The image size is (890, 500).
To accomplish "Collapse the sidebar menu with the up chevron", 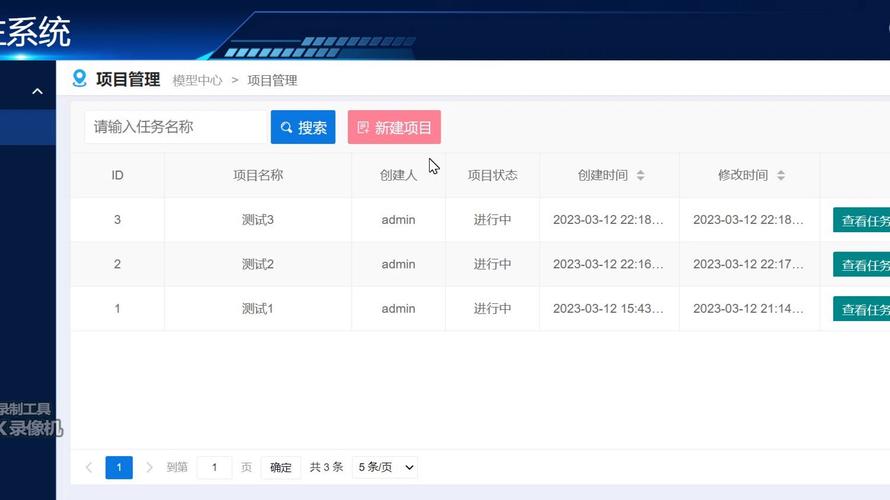I will coord(37,91).
